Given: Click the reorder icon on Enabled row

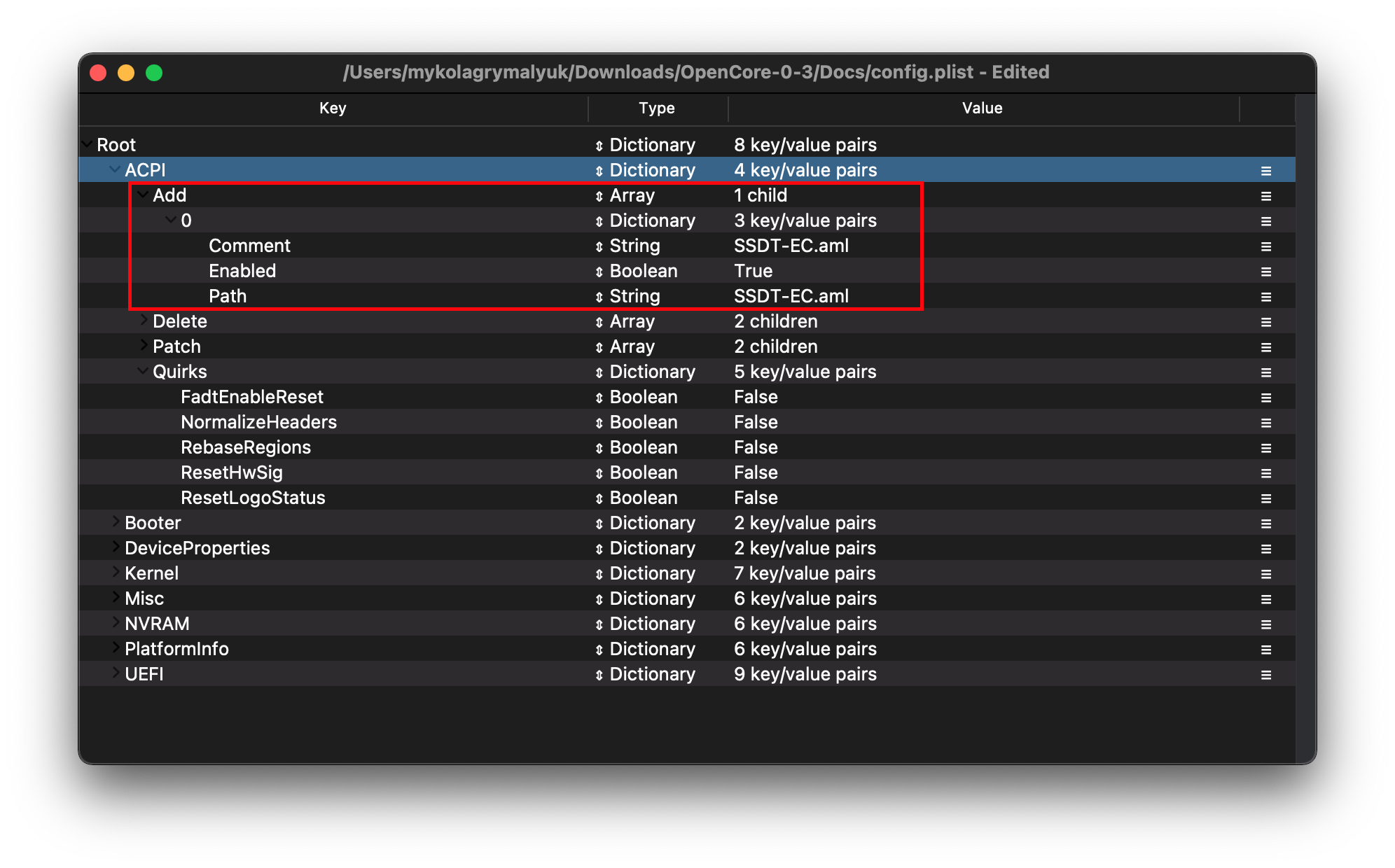Looking at the screenshot, I should 1265,272.
